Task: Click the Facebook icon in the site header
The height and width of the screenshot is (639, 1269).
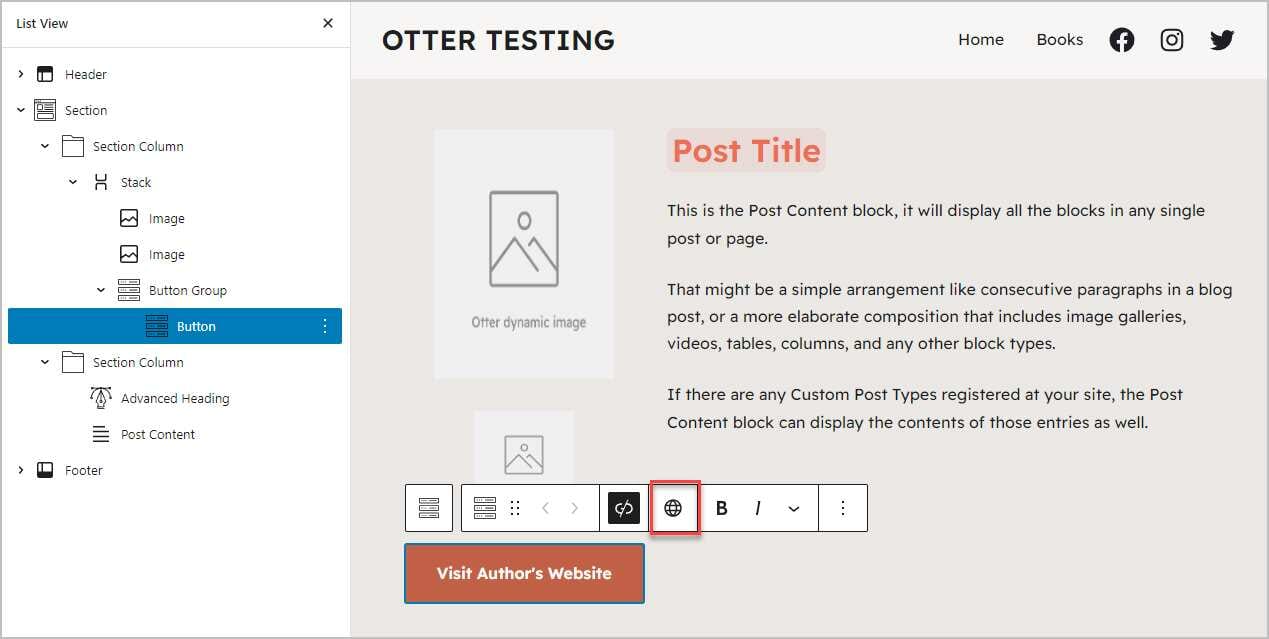Action: [1121, 40]
